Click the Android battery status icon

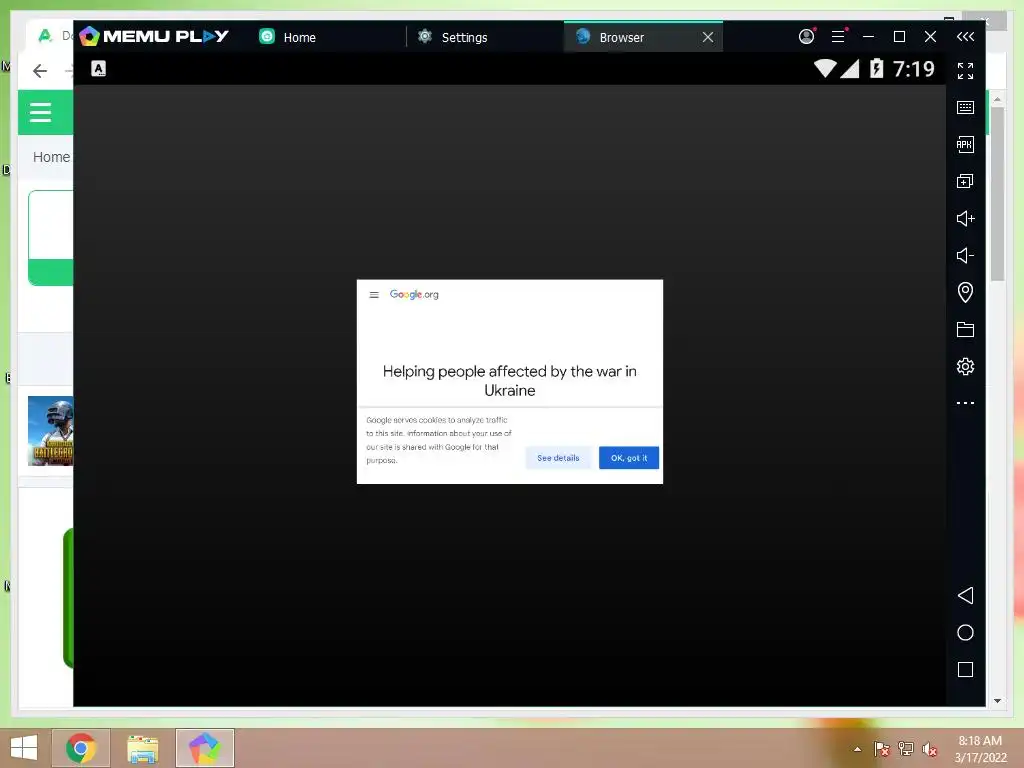click(x=876, y=68)
